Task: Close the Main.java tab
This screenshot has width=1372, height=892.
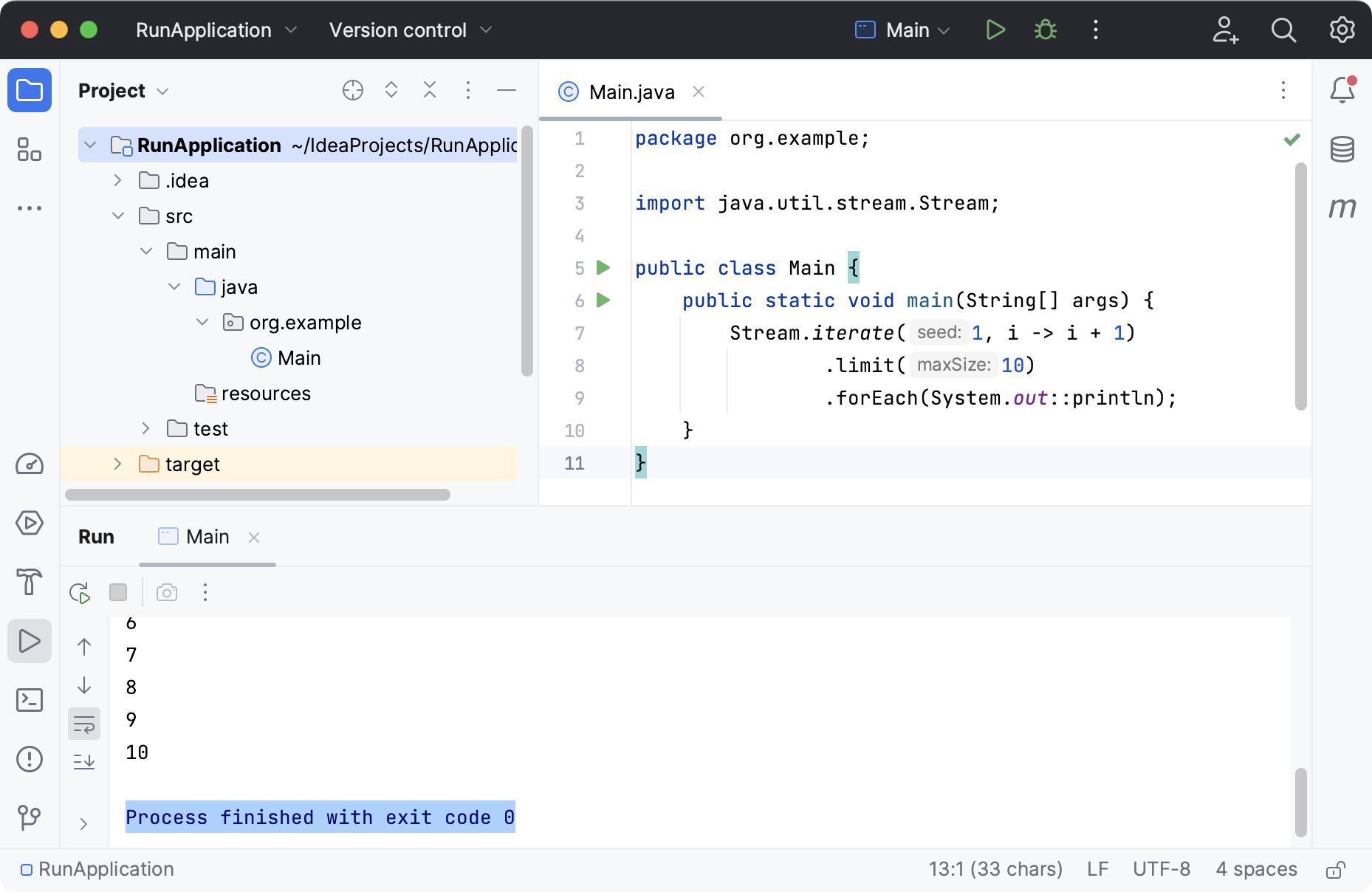Action: pos(699,92)
